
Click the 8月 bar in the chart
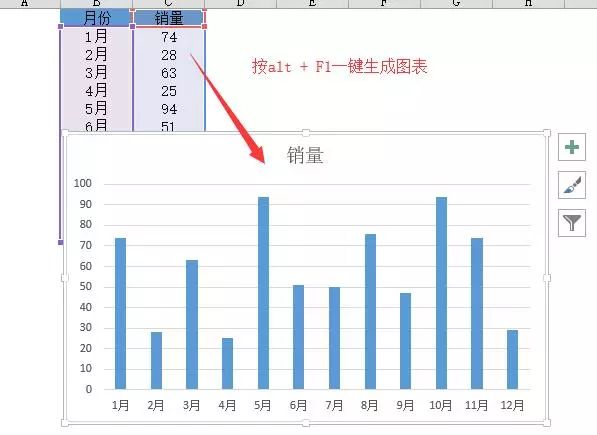pos(370,312)
